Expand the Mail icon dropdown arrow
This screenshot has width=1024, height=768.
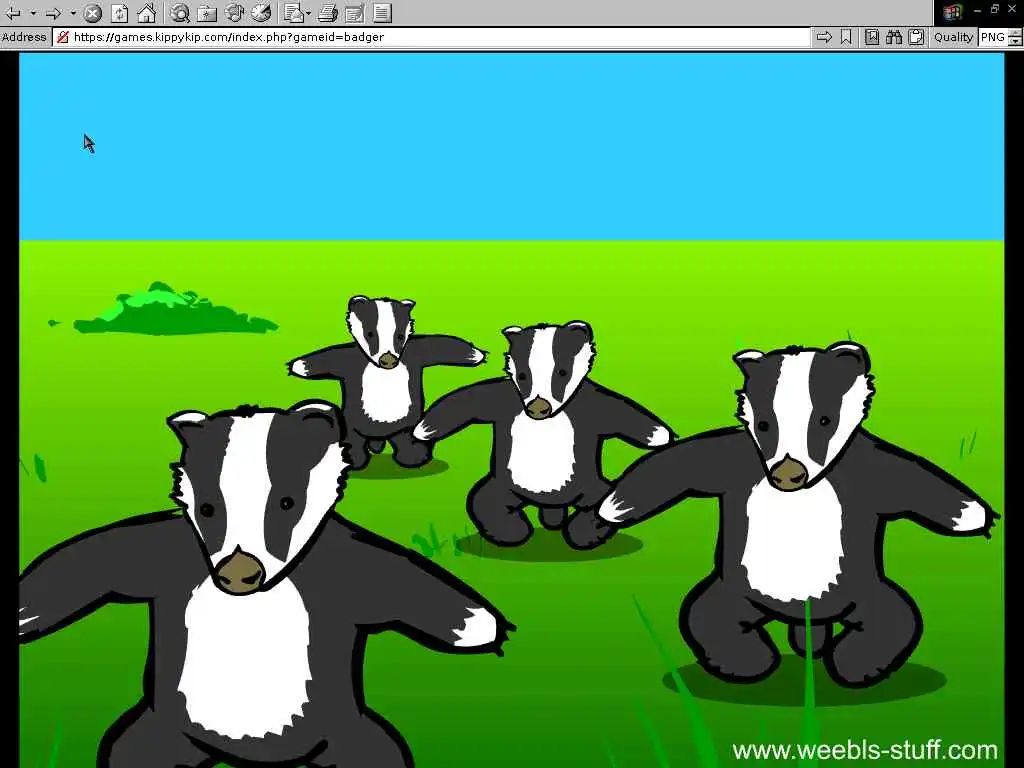308,12
